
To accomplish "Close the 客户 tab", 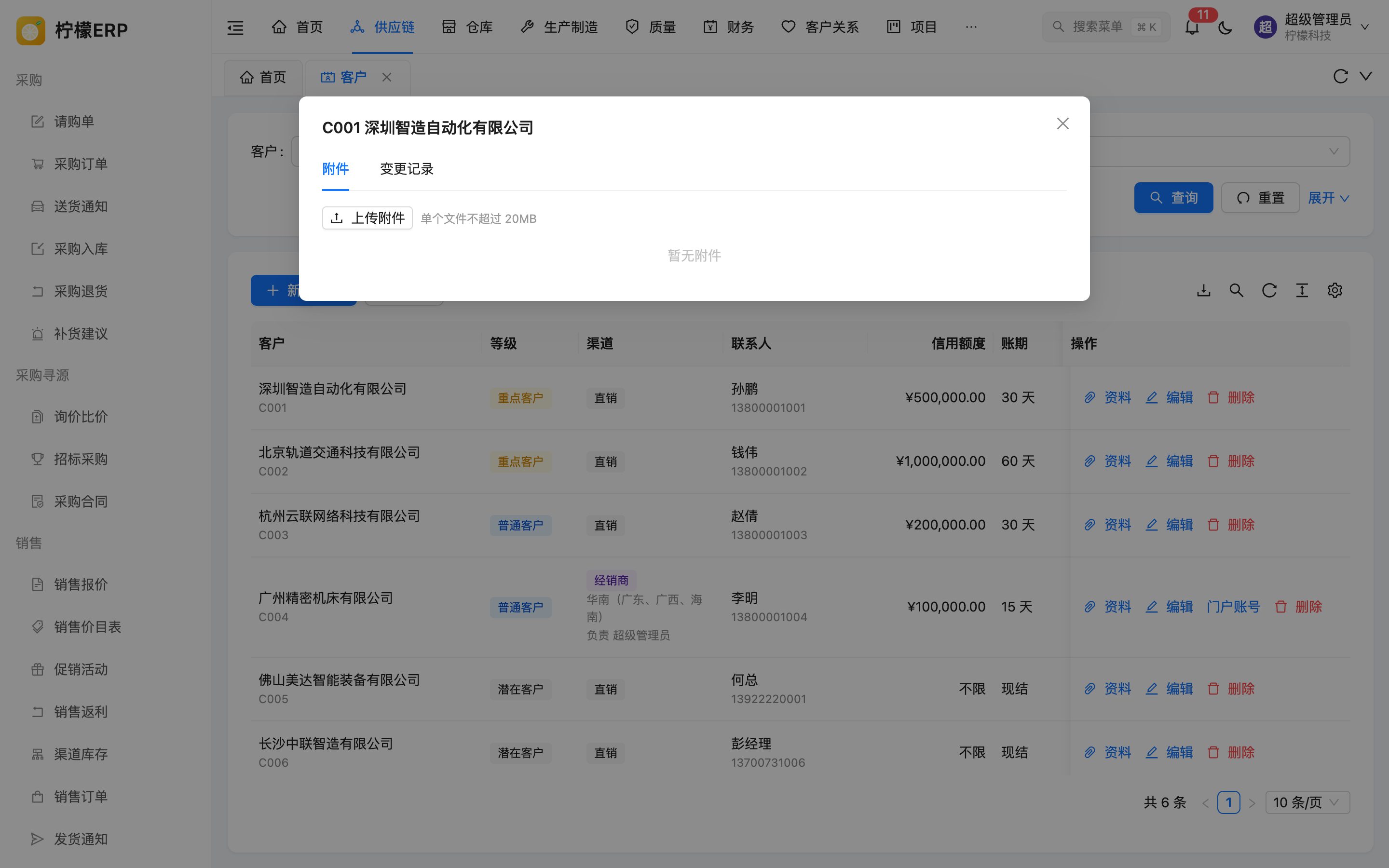I will pos(387,77).
